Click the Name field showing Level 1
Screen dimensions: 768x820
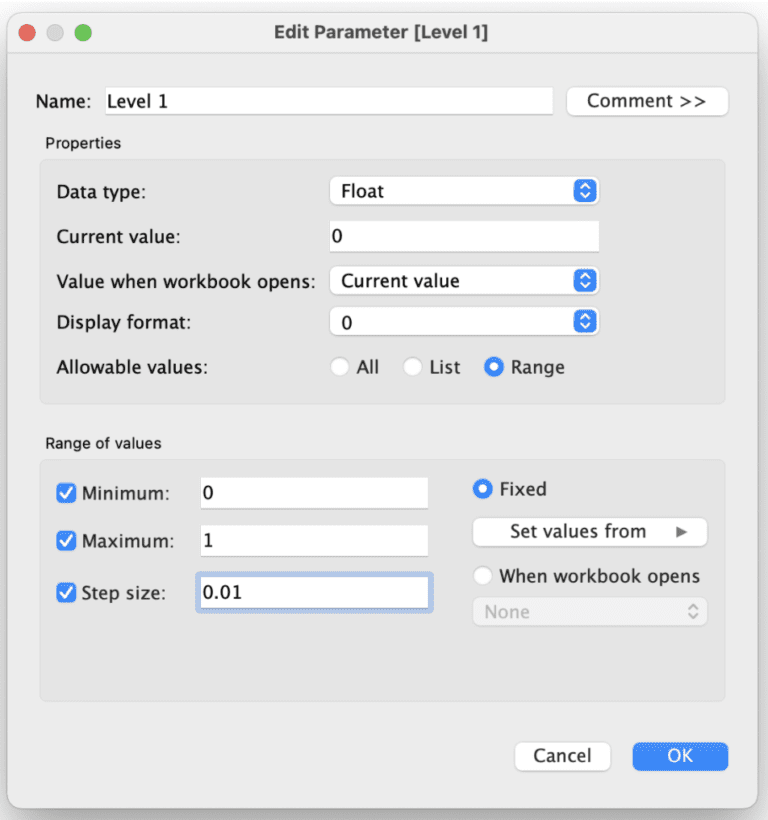click(x=330, y=101)
